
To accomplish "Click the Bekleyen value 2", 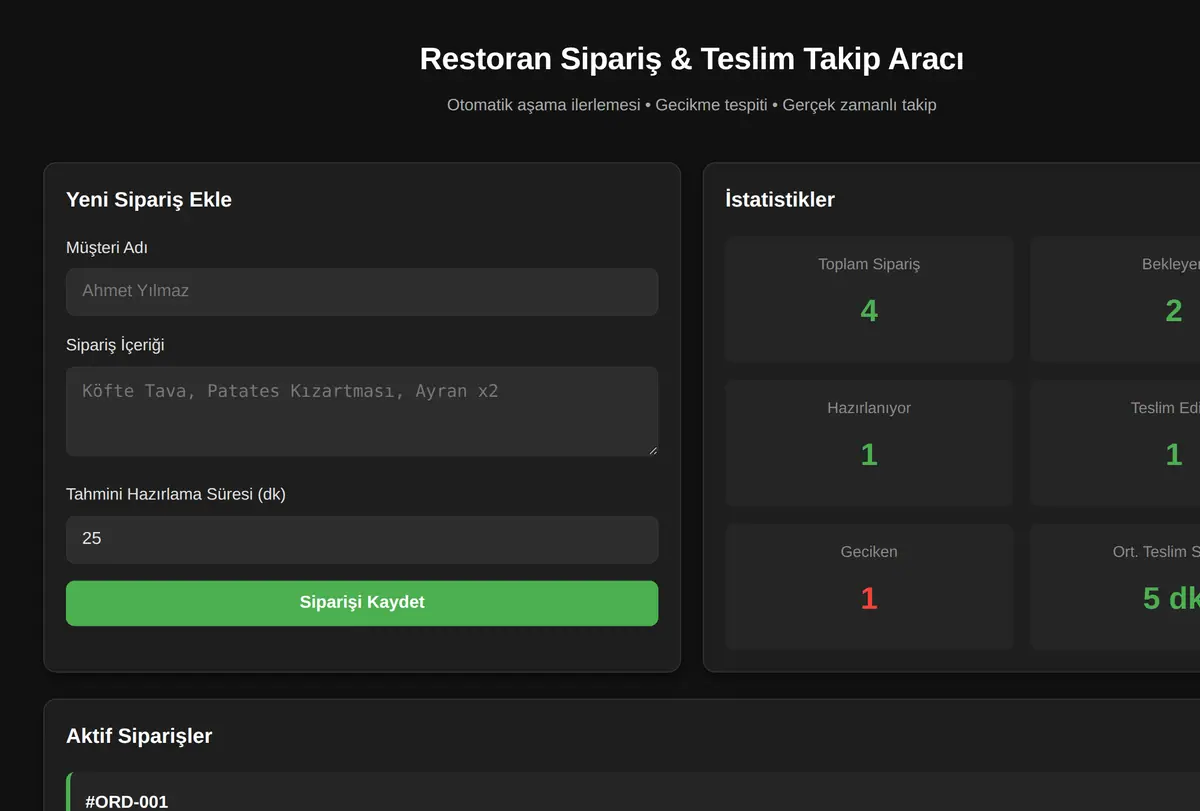I will tap(1174, 311).
